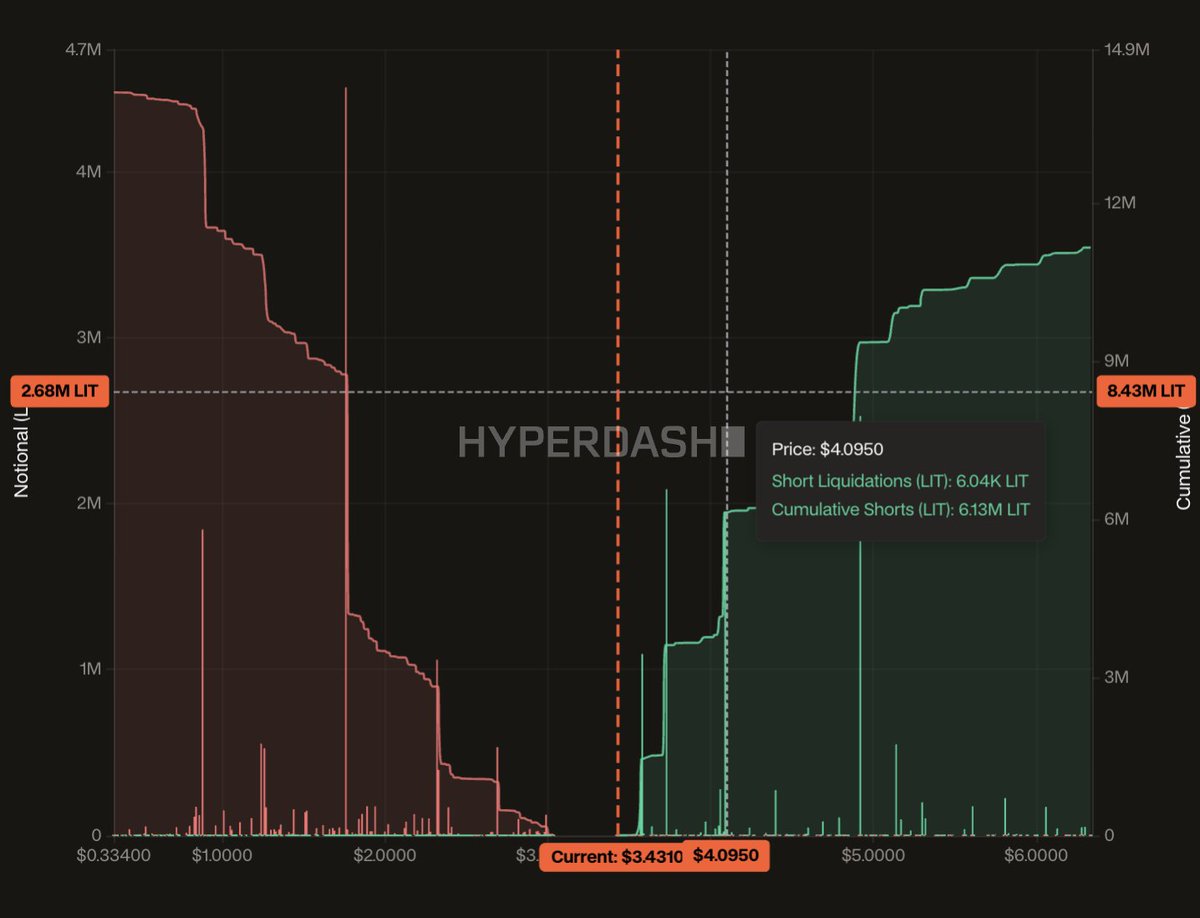Screen dimensions: 1200x918
Task: Click the $4.0950 crosshair price label
Action: pos(726,857)
